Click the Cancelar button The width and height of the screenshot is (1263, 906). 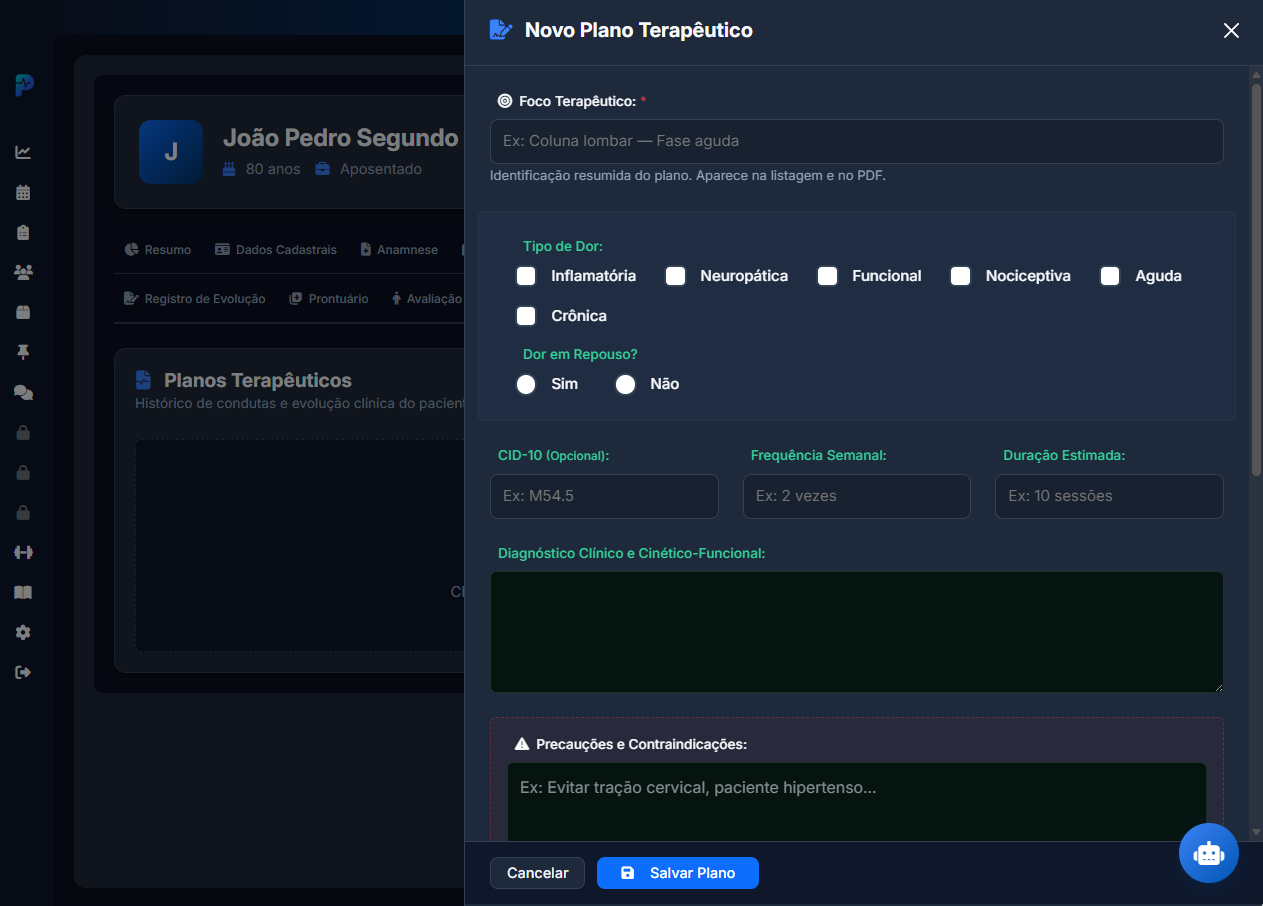point(537,873)
